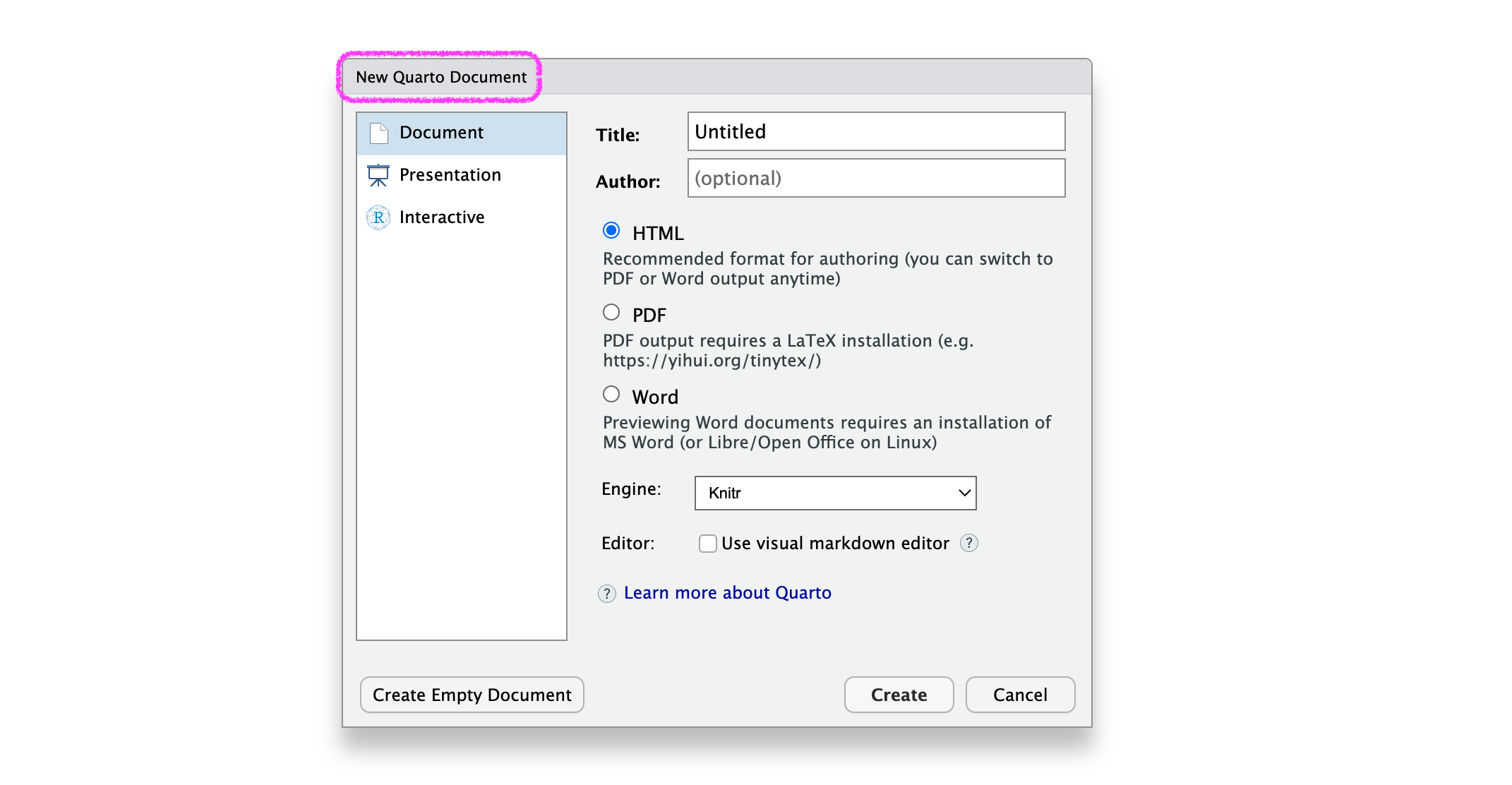Image resolution: width=1512 pixels, height=785 pixels.
Task: Click Create Empty Document button
Action: click(472, 695)
